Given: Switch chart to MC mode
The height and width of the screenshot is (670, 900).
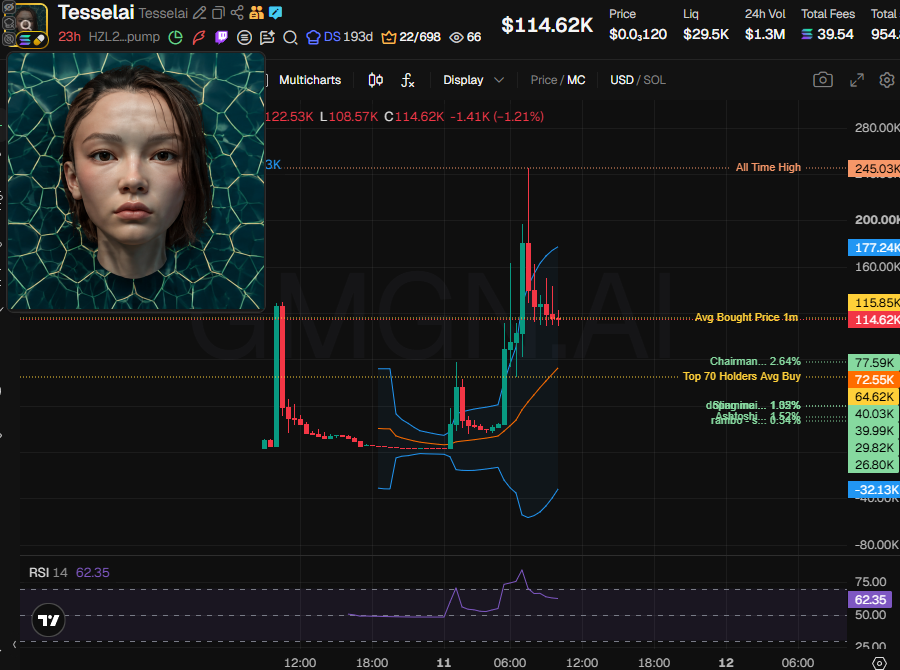Looking at the screenshot, I should tap(576, 80).
